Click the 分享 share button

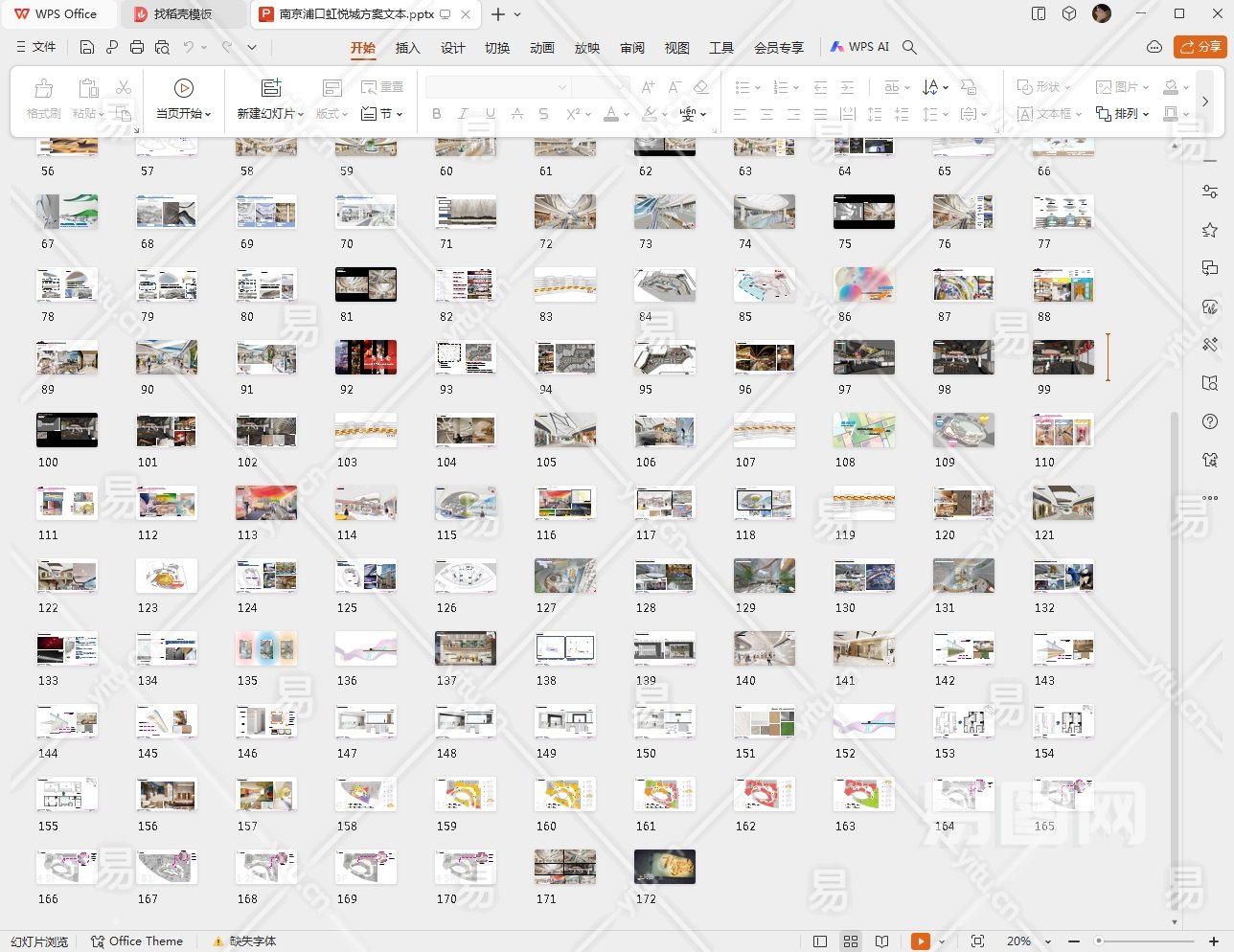point(1200,46)
